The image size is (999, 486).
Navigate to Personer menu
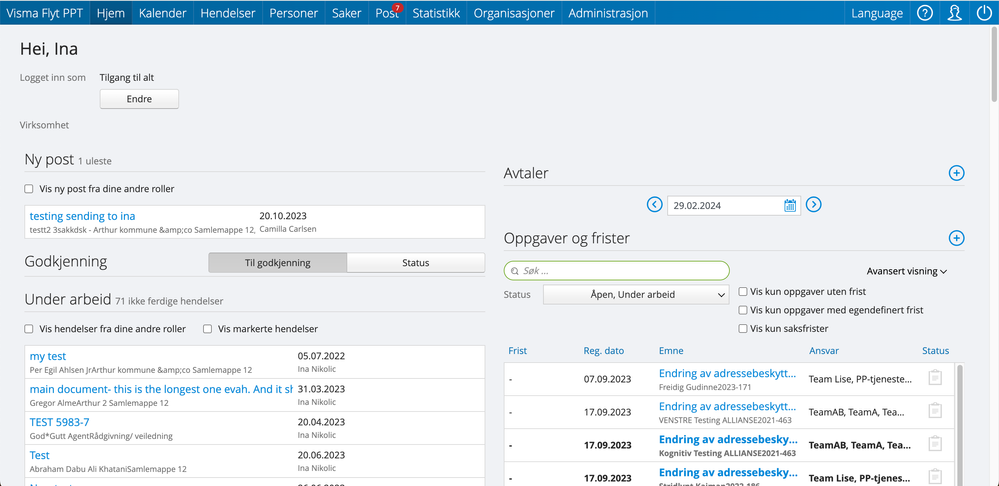(x=294, y=13)
